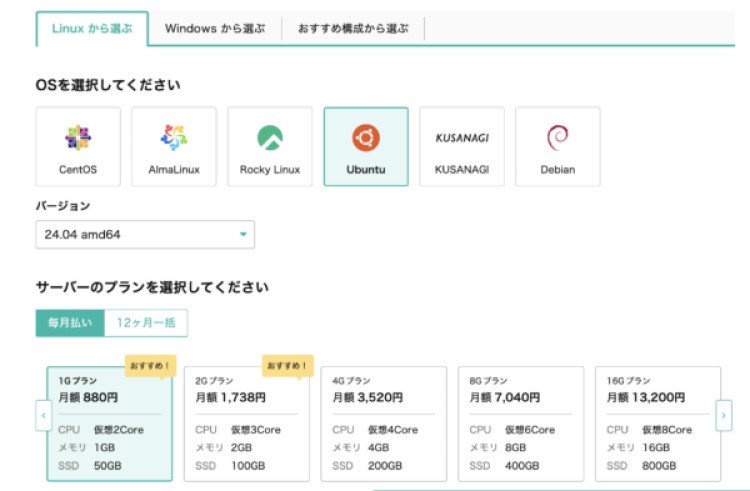
Task: Click the AlmaLinux label text
Action: click(174, 170)
